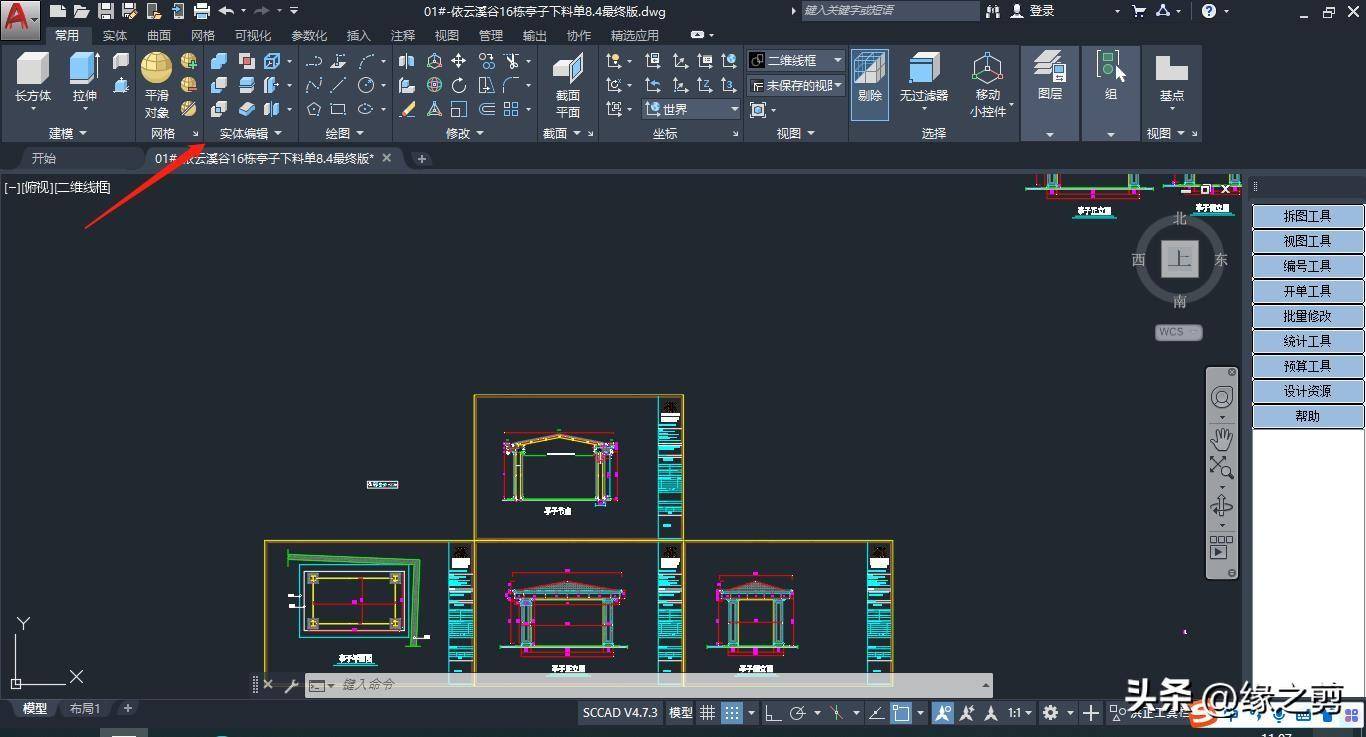
Task: Click the Print/Plot icon in quick access toolbar
Action: click(x=201, y=11)
